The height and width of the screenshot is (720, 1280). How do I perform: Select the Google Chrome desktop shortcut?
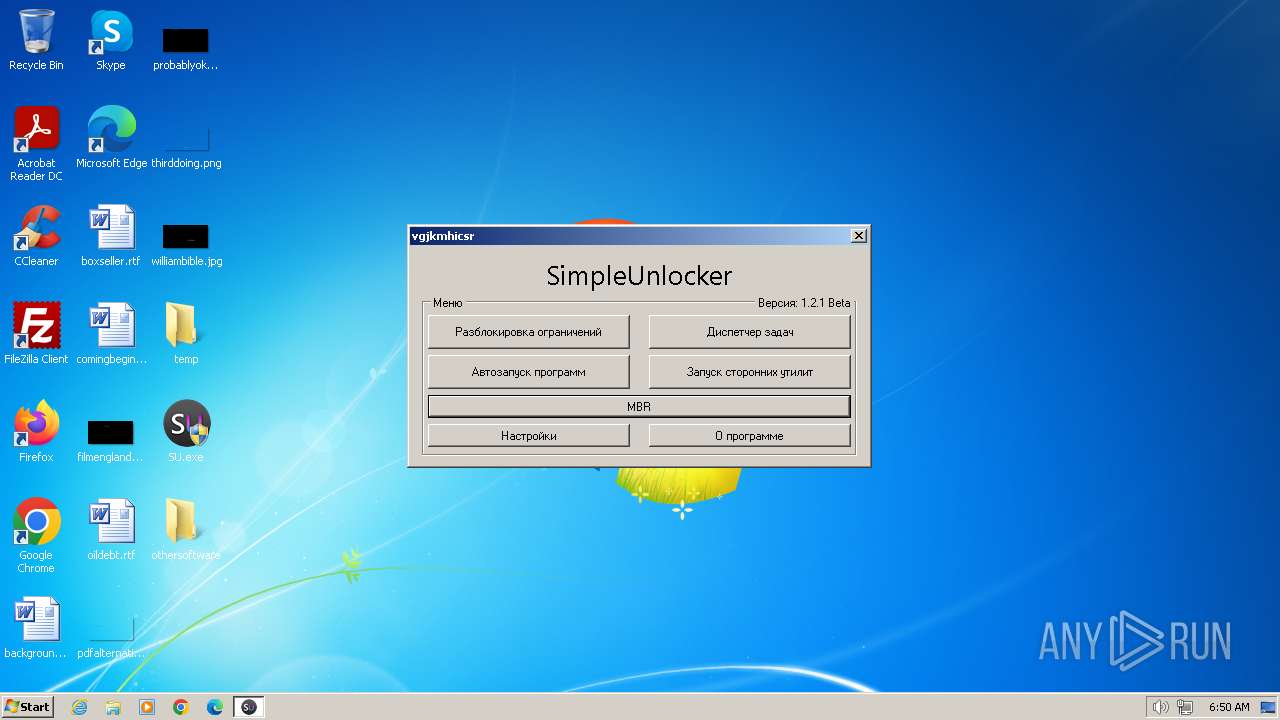(36, 536)
